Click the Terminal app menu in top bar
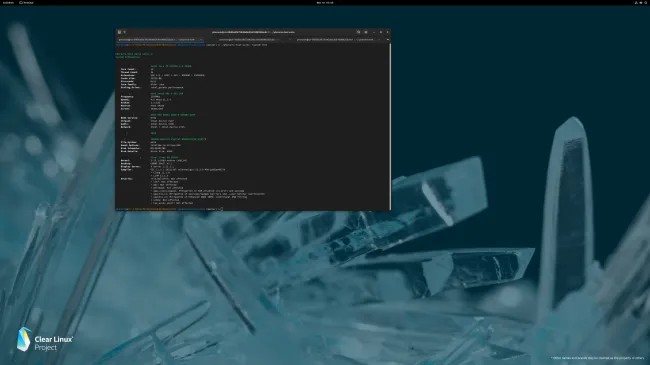The height and width of the screenshot is (365, 650). click(x=27, y=2)
